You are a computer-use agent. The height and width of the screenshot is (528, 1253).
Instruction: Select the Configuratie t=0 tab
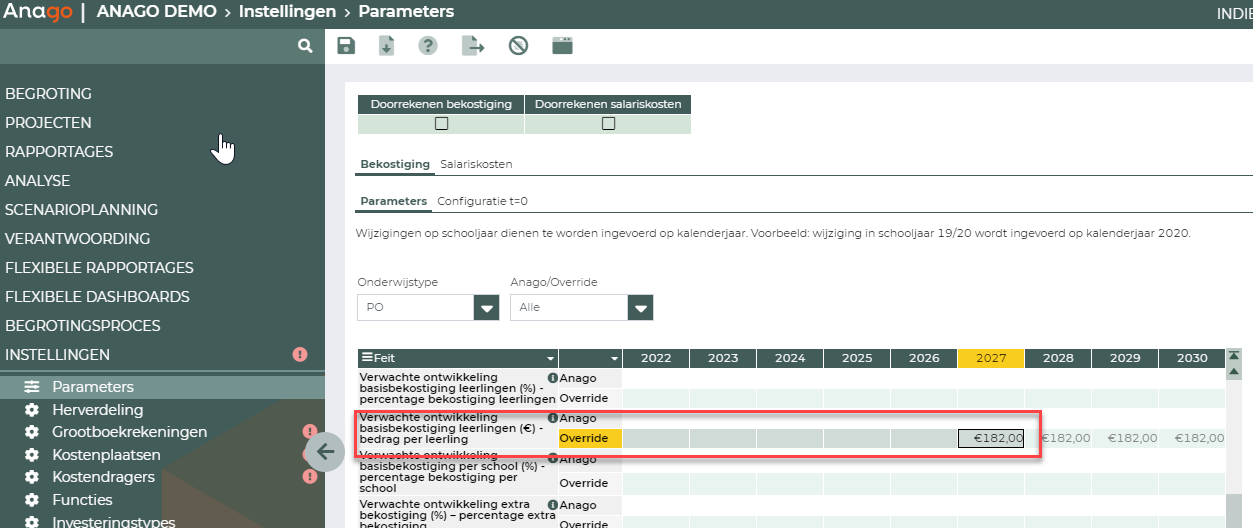click(x=482, y=201)
